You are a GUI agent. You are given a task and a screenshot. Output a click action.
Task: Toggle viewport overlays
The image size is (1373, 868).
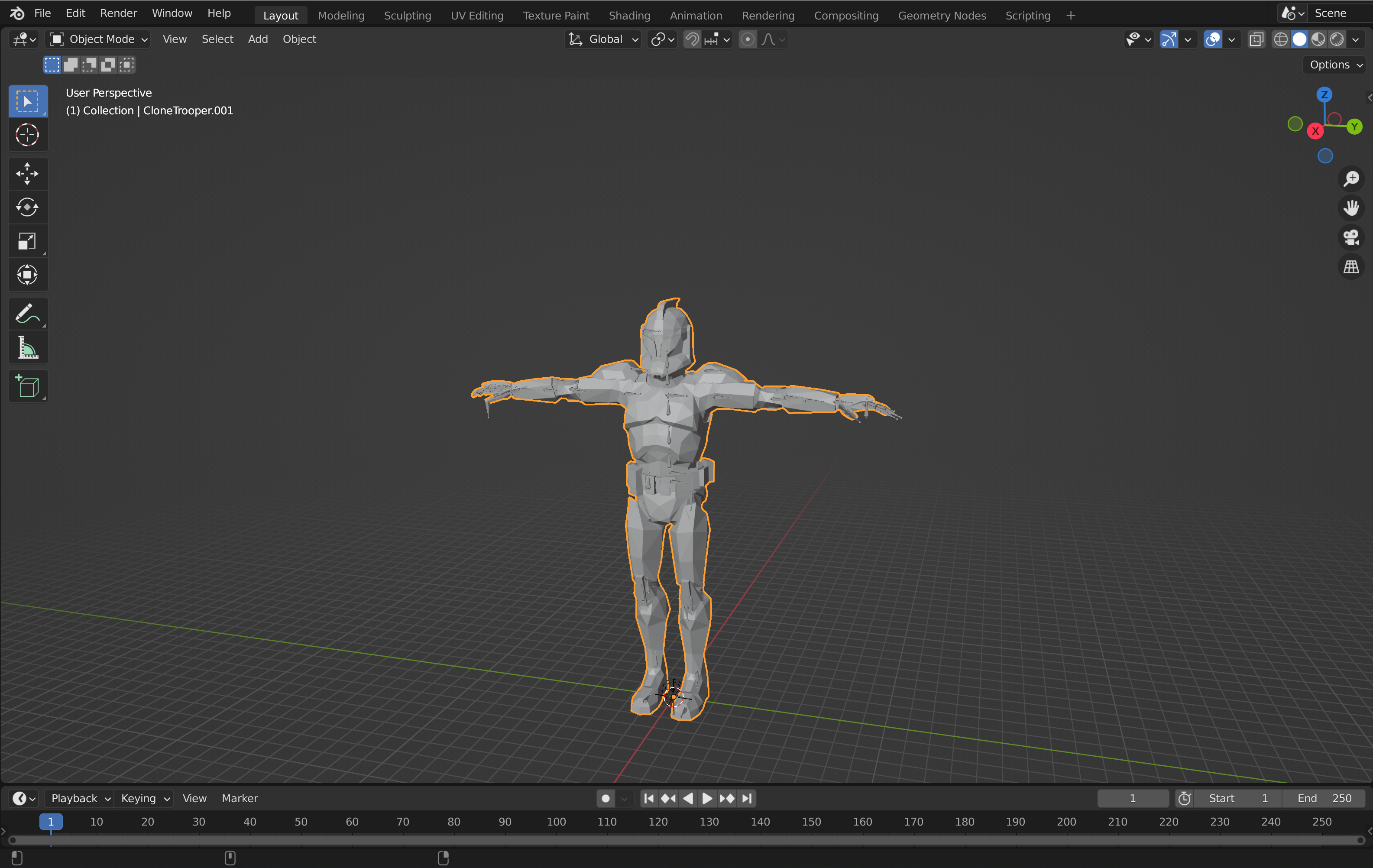pyautogui.click(x=1213, y=39)
